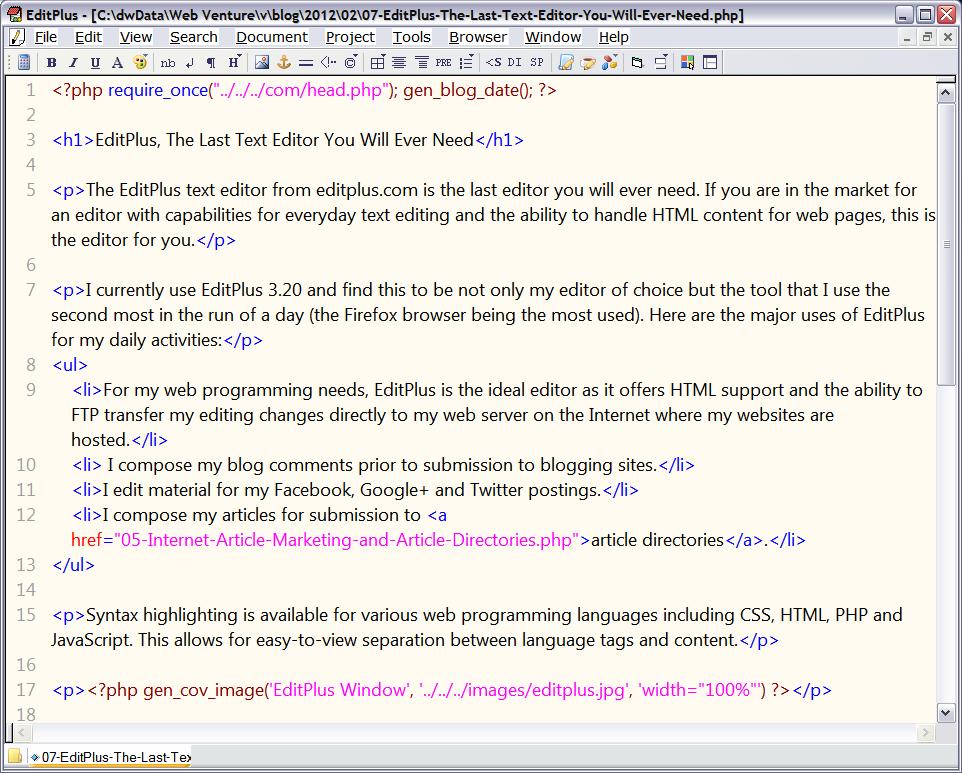Open the View menu

click(136, 37)
